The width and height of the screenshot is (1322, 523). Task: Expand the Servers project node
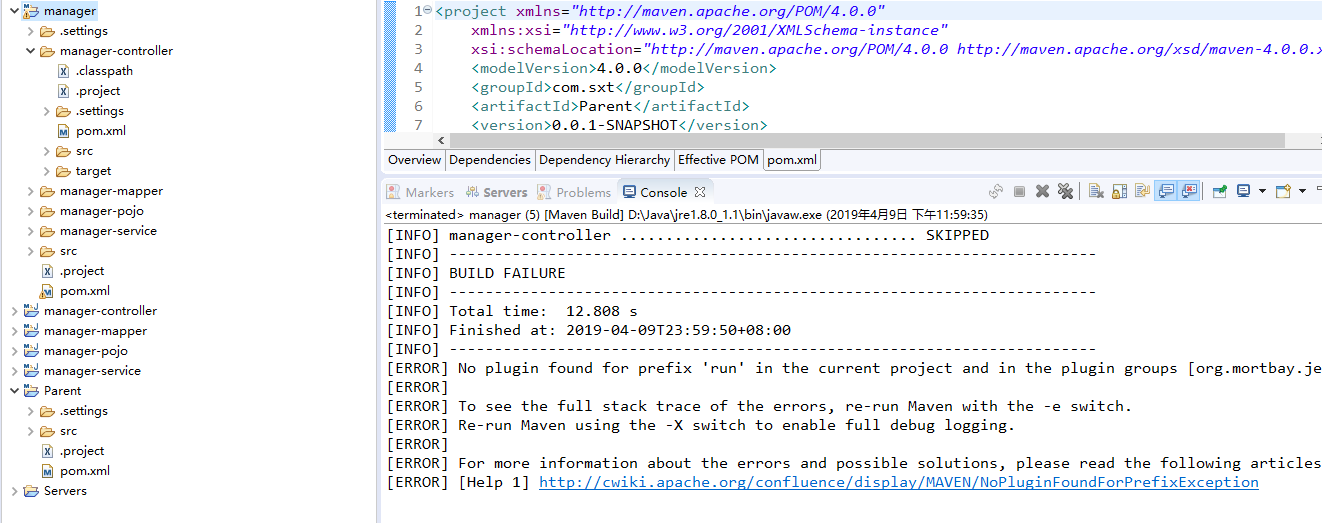(x=13, y=491)
